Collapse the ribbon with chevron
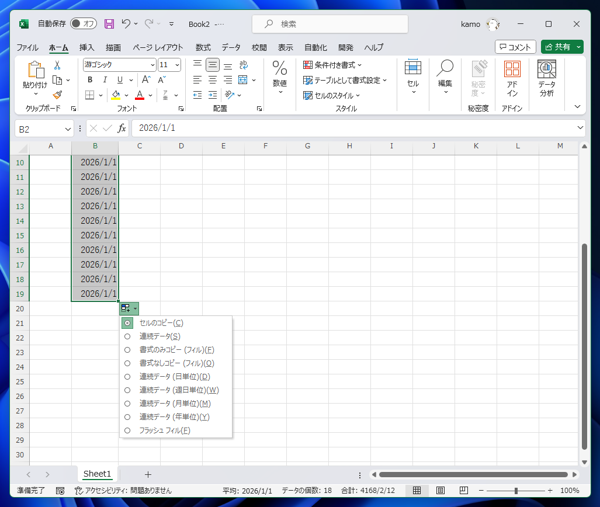 577,107
